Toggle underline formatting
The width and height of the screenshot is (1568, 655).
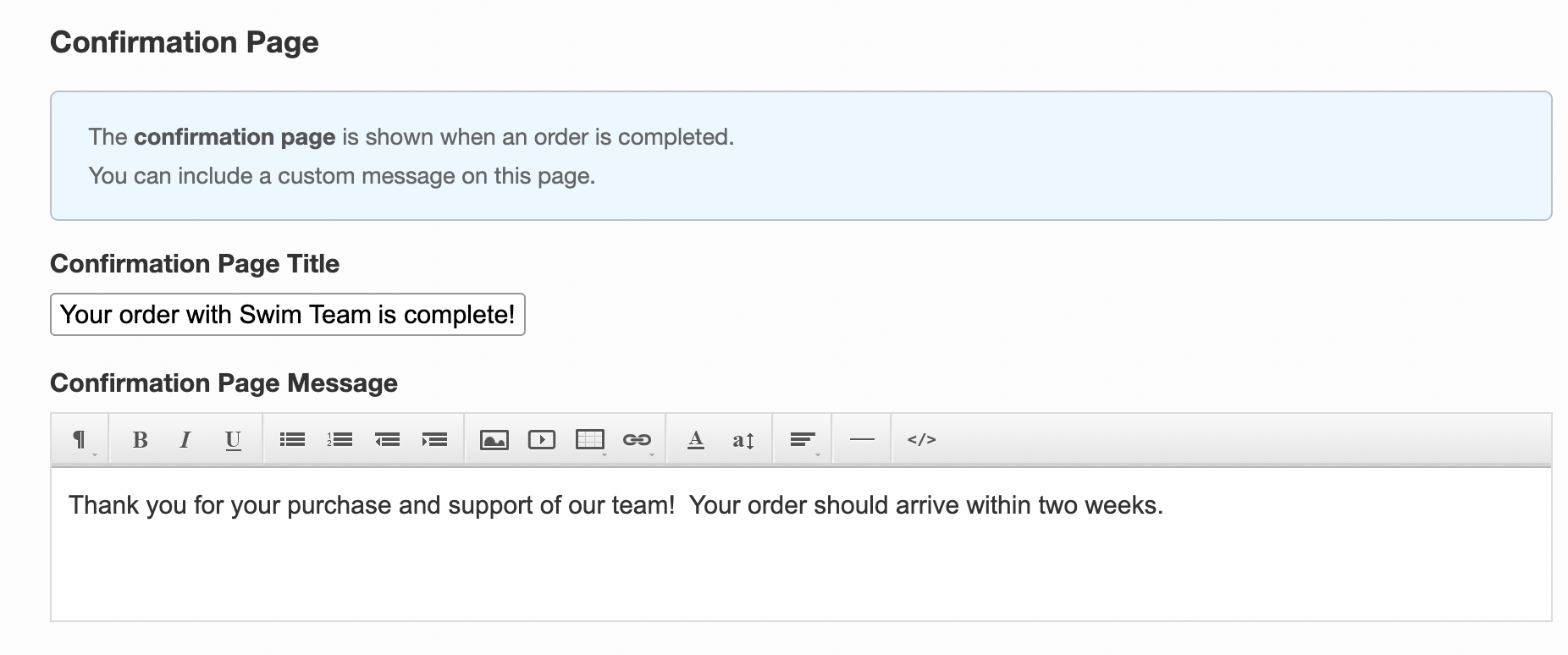[233, 439]
